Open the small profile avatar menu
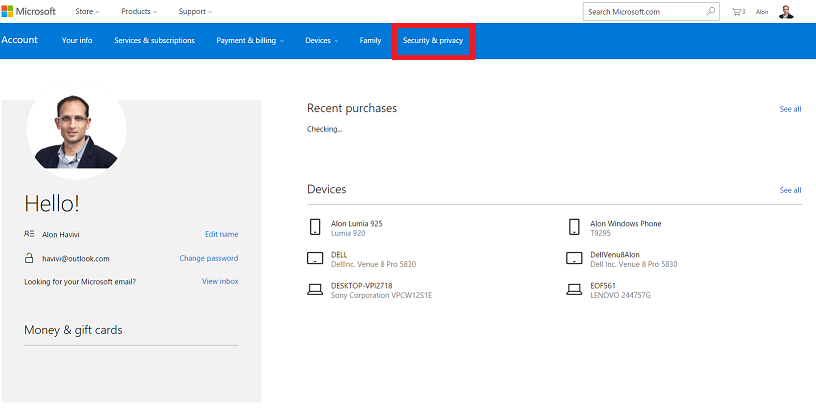 point(786,11)
